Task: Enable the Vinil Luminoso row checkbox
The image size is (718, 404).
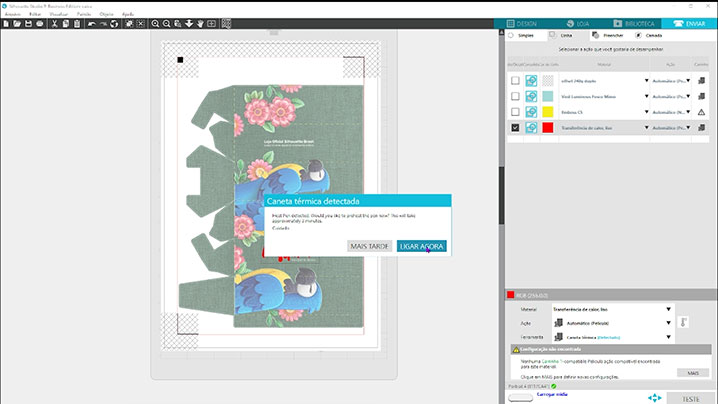Action: 515,96
